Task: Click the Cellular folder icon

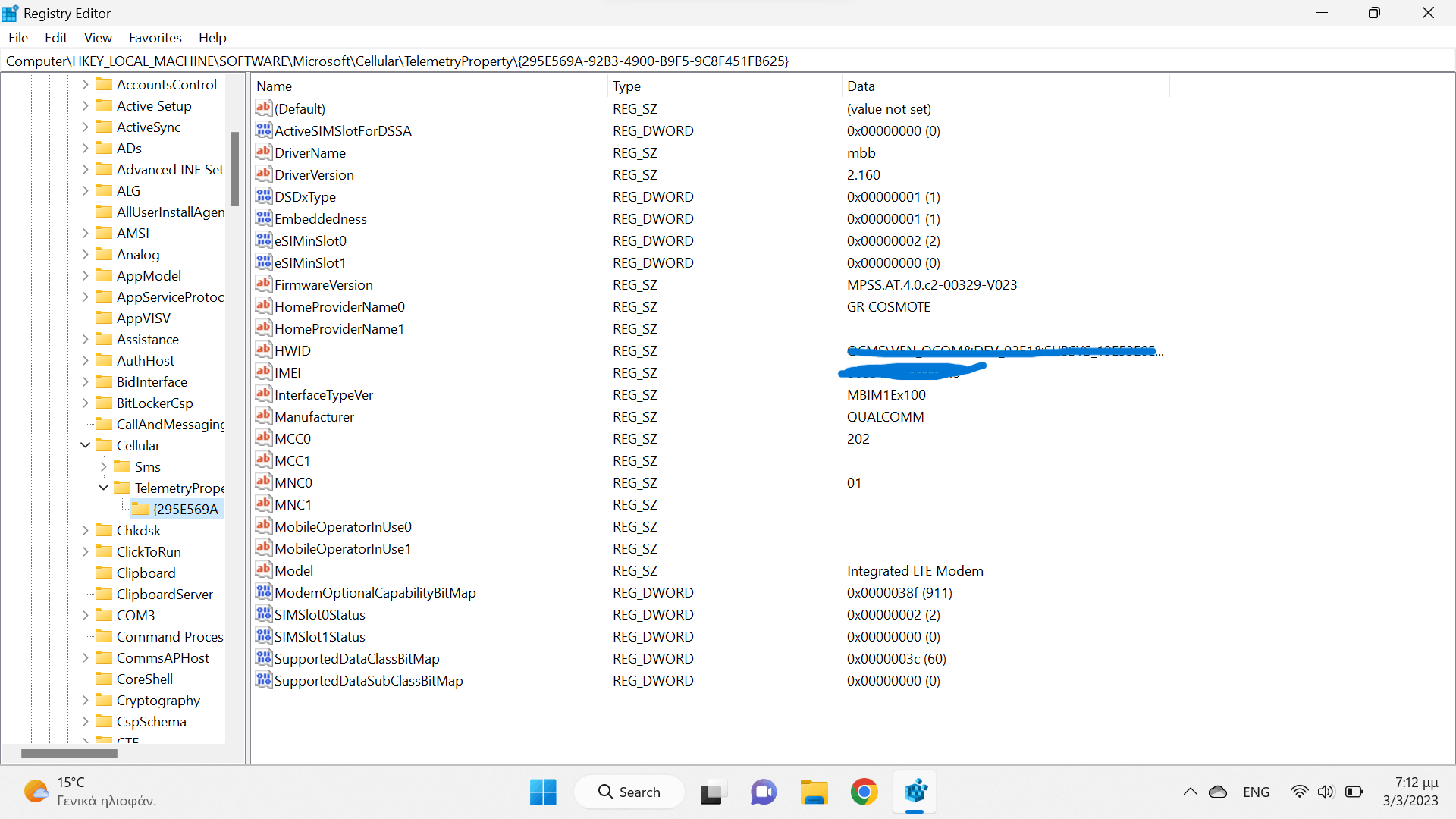Action: point(104,444)
